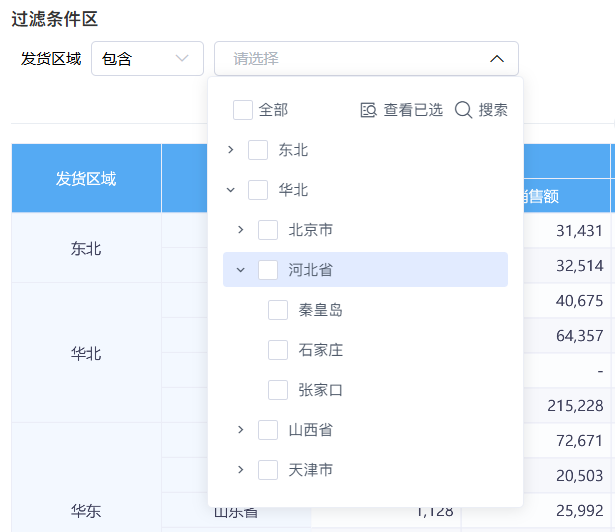Click the 查看已选 view-selected icon
615x532 pixels.
tap(368, 110)
